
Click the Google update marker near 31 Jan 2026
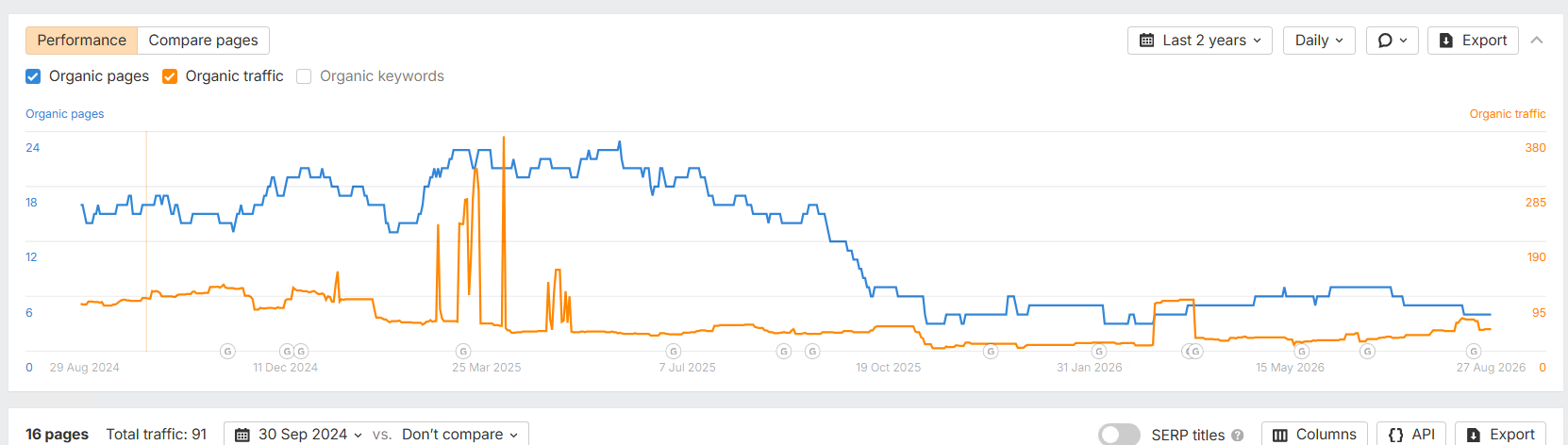[x=1099, y=352]
